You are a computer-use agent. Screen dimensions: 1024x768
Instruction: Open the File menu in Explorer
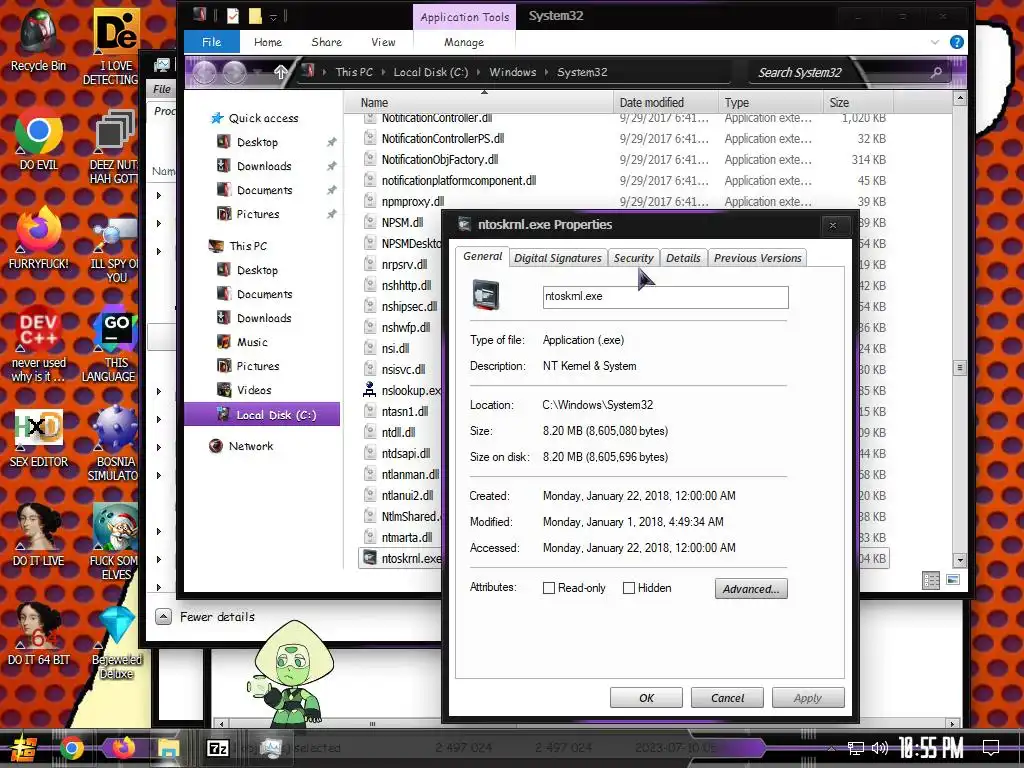[212, 42]
